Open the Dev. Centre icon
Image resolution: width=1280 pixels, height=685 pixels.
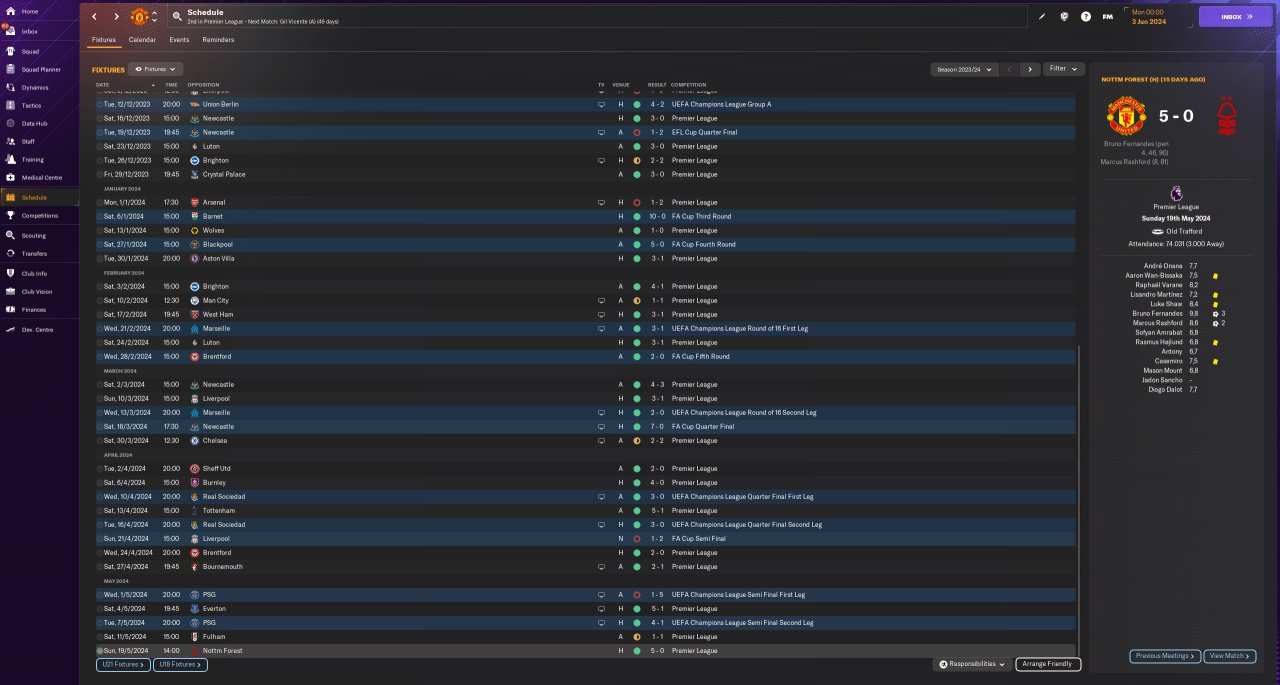coord(9,329)
